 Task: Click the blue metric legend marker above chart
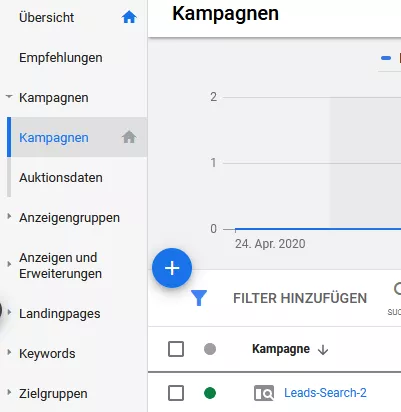point(386,58)
